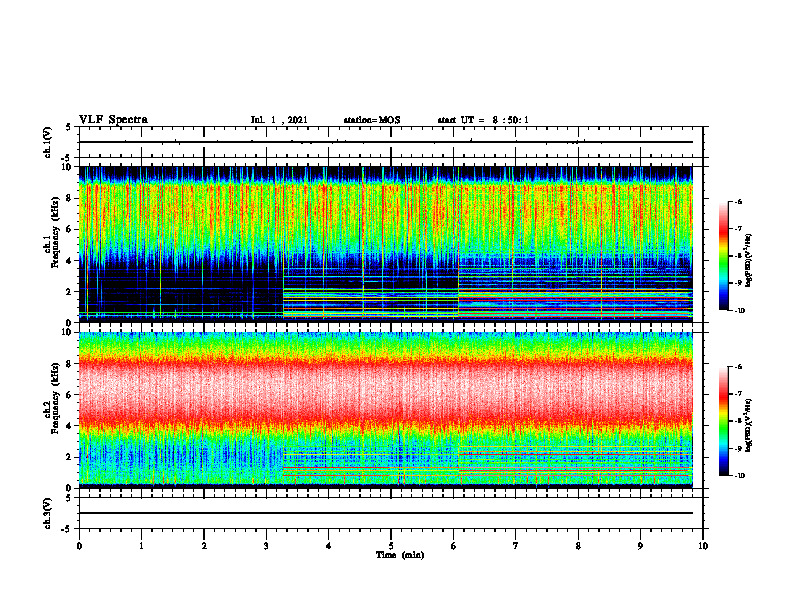Viewport: 792px width, 612px height.
Task: Click the ch.2 colorbar log(PSD) unit label
Action: pos(748,424)
